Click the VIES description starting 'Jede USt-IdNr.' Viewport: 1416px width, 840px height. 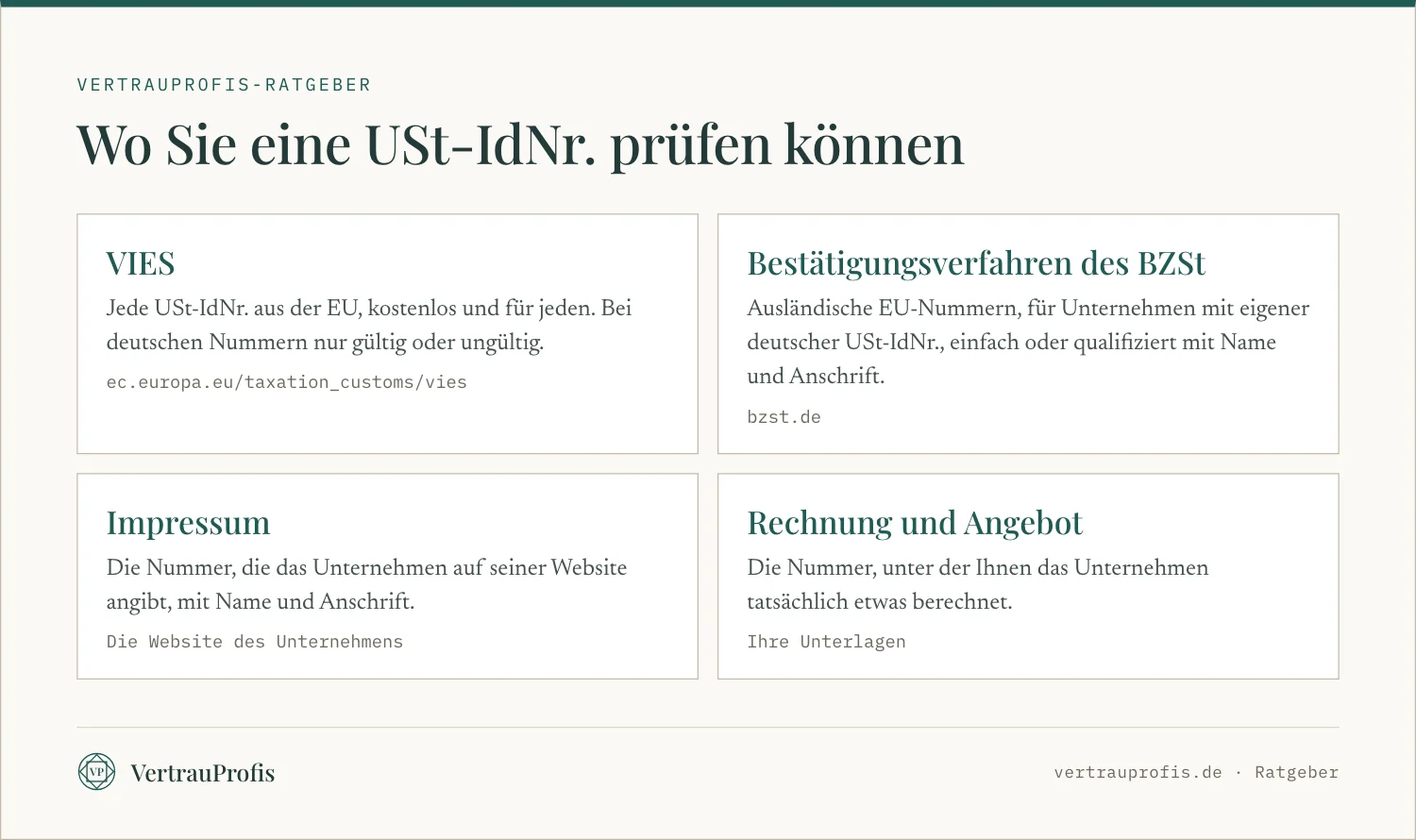coord(369,325)
